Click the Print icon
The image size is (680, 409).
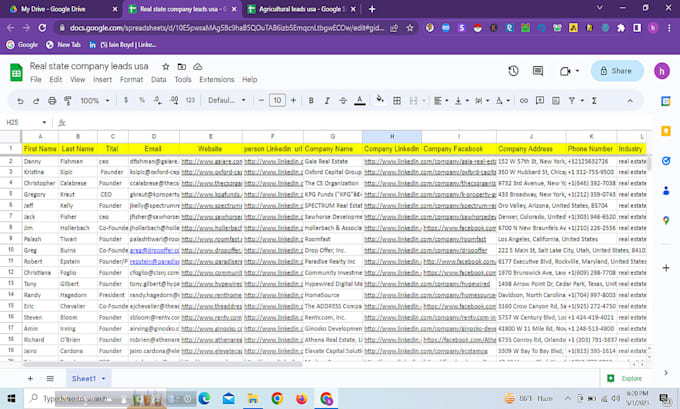52,101
